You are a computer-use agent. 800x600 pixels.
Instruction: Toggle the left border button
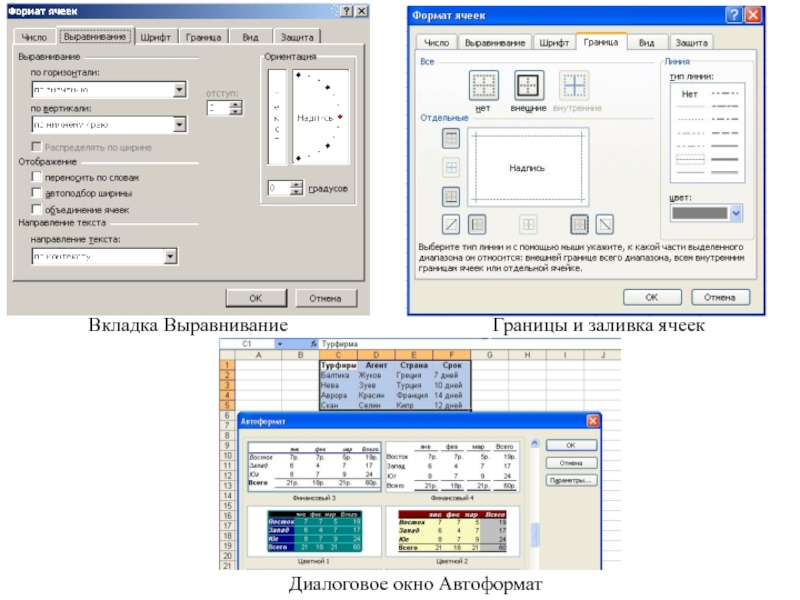(x=477, y=224)
